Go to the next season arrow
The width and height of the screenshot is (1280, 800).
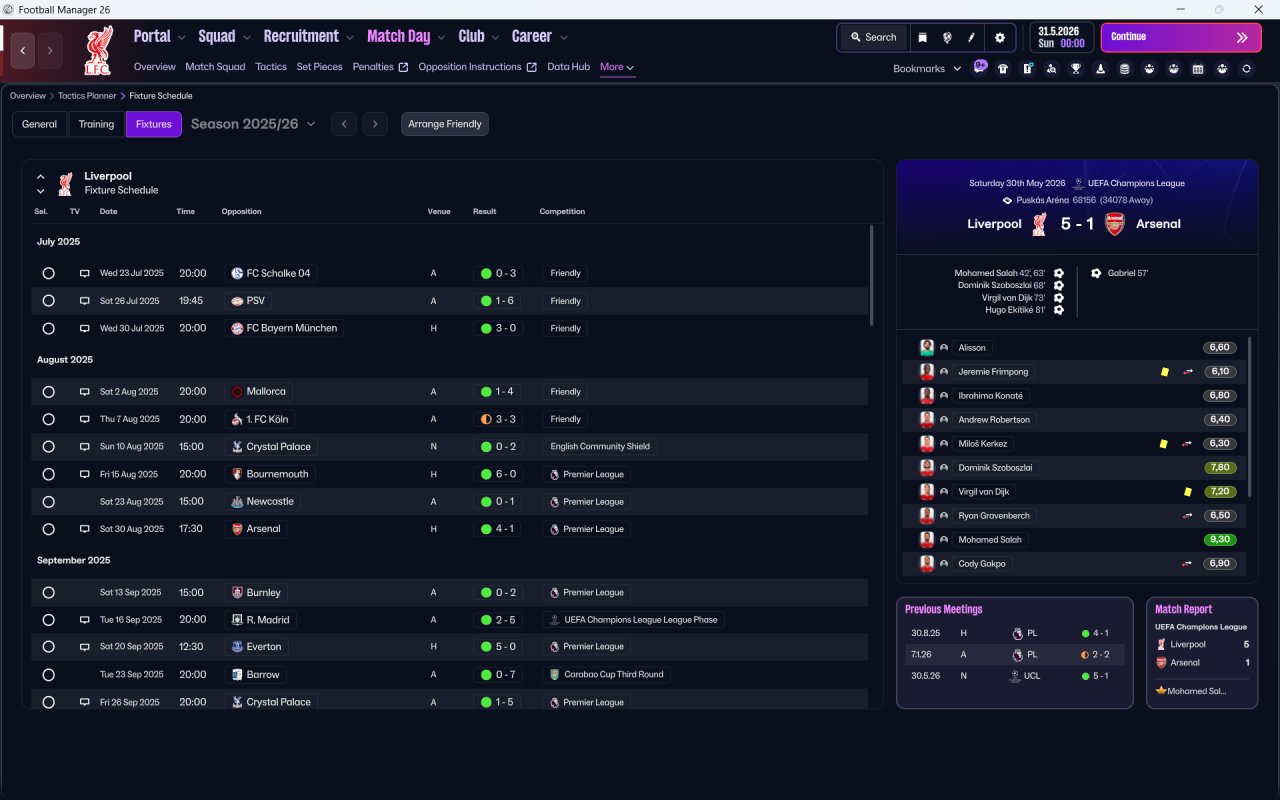(374, 124)
